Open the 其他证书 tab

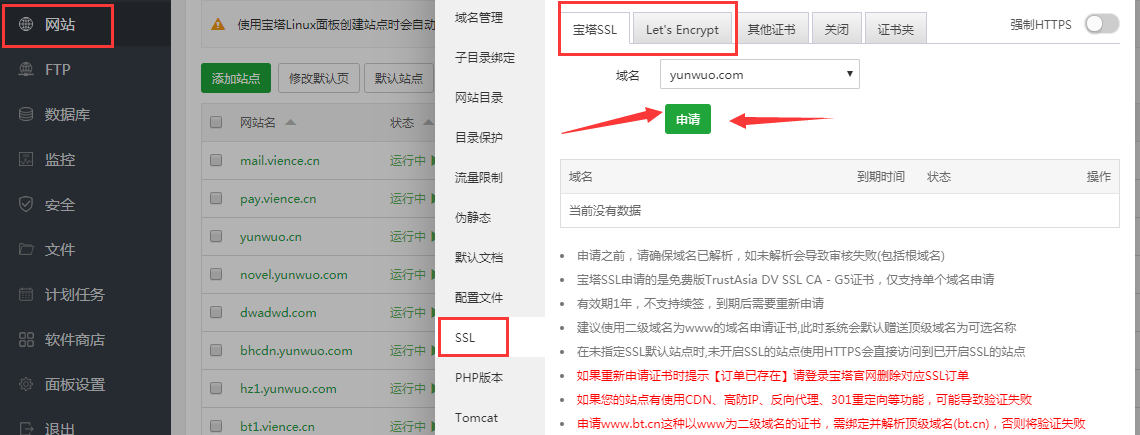[x=771, y=29]
